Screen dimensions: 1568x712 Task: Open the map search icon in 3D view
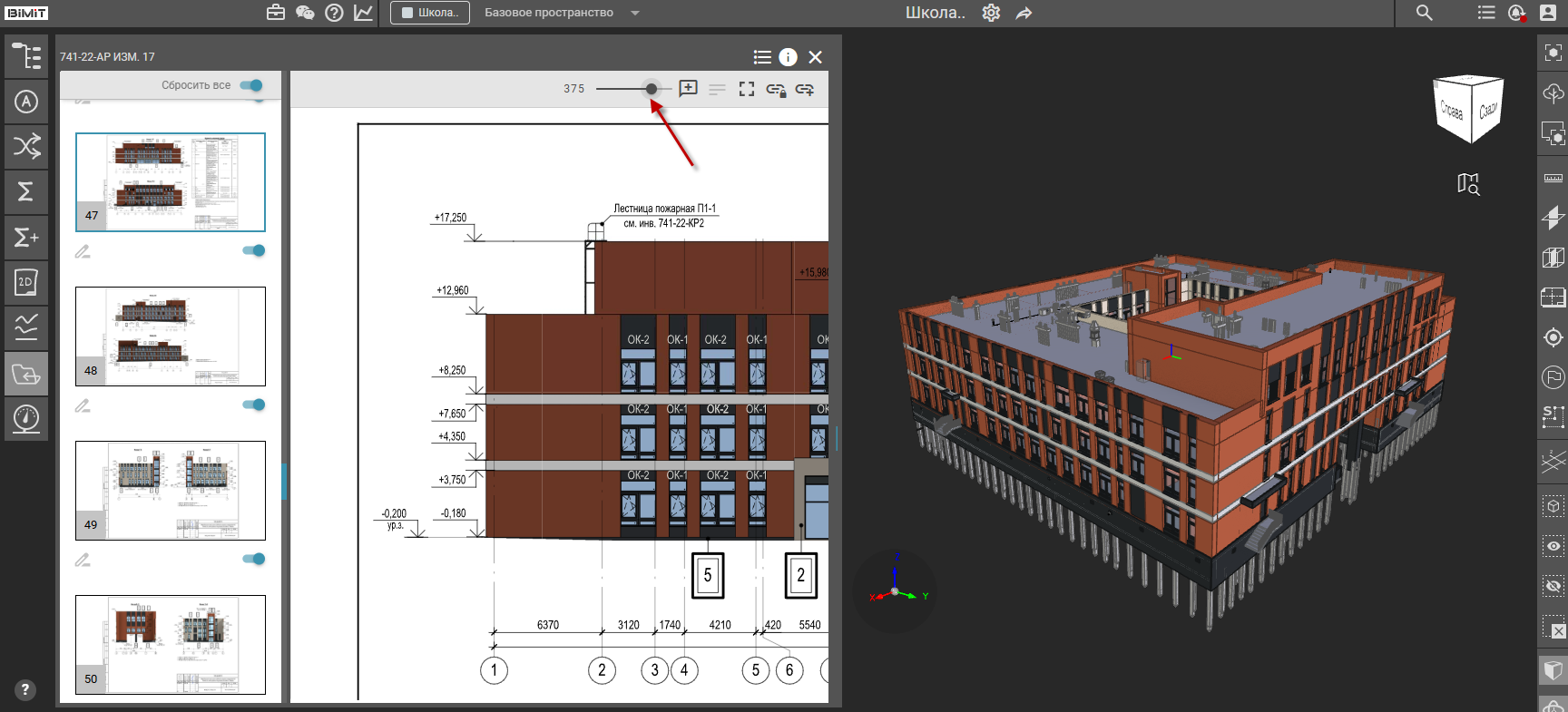tap(1468, 184)
